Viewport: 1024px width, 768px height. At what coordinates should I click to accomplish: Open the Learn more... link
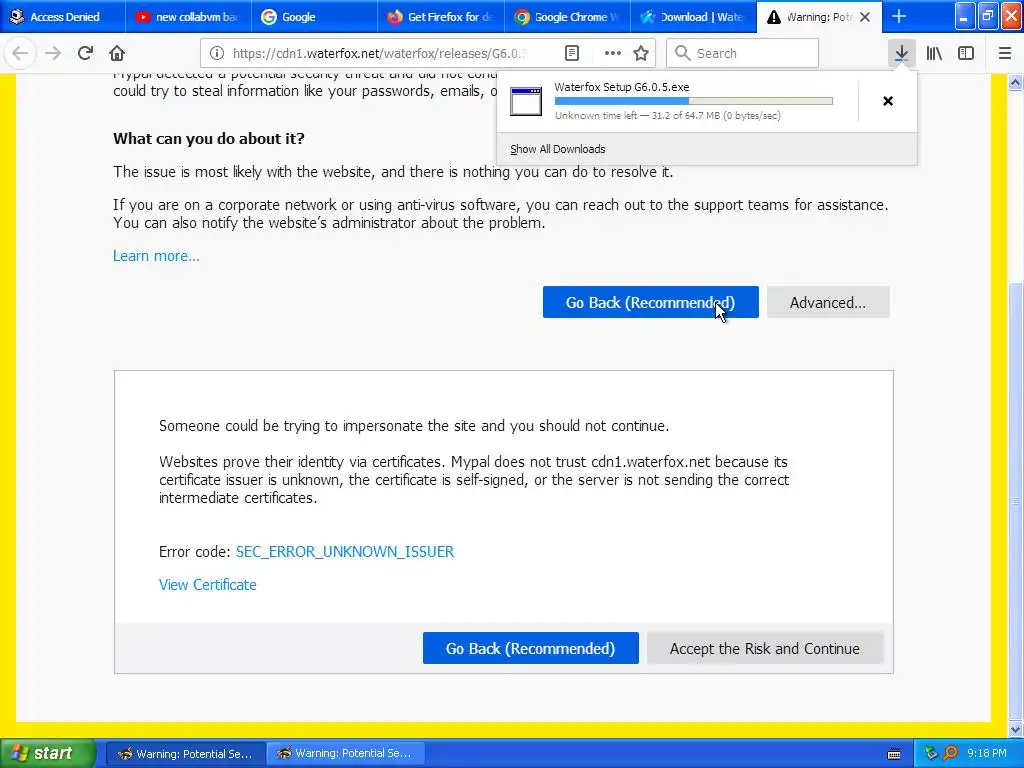(156, 256)
